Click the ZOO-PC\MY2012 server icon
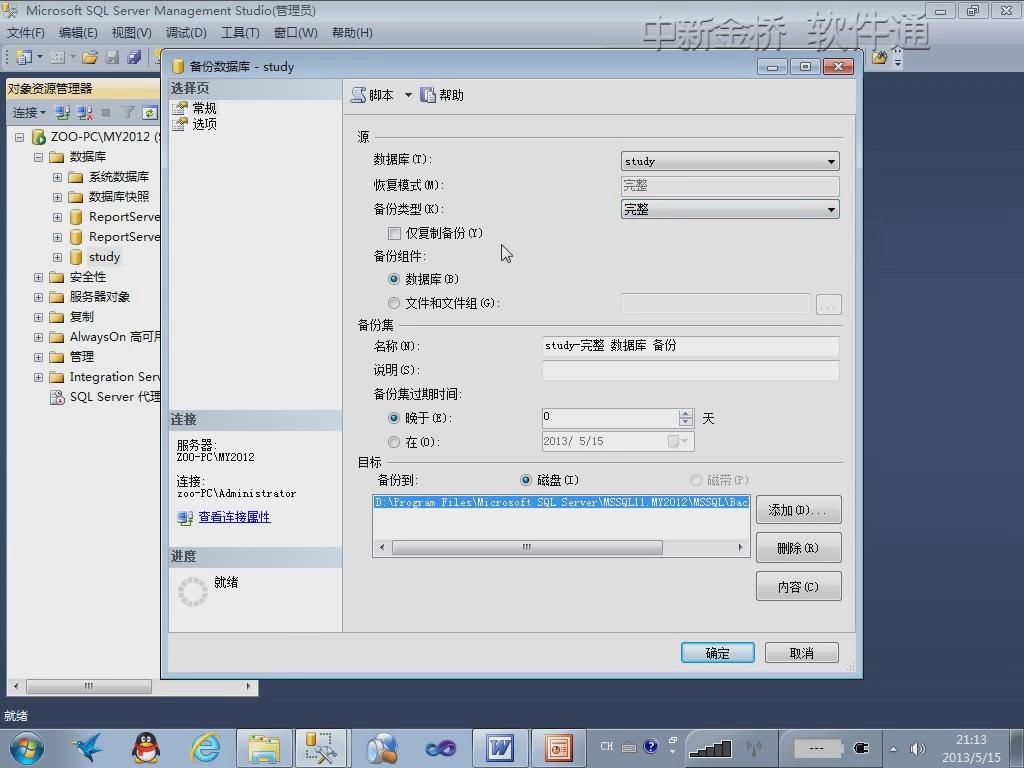The image size is (1024, 768). pos(39,137)
